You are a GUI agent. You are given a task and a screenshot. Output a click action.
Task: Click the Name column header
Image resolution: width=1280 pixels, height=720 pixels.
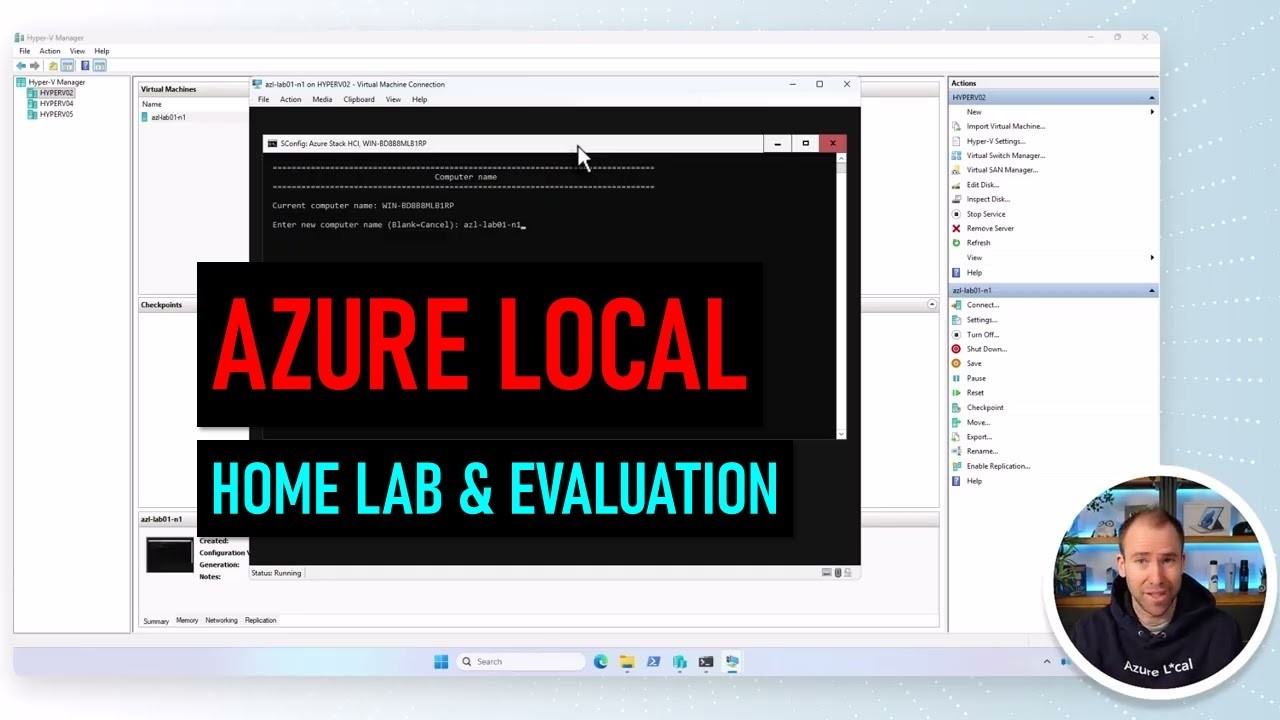[152, 104]
